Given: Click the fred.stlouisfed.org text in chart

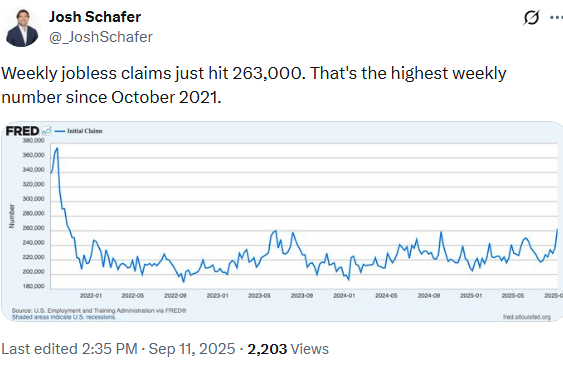Looking at the screenshot, I should click(527, 317).
